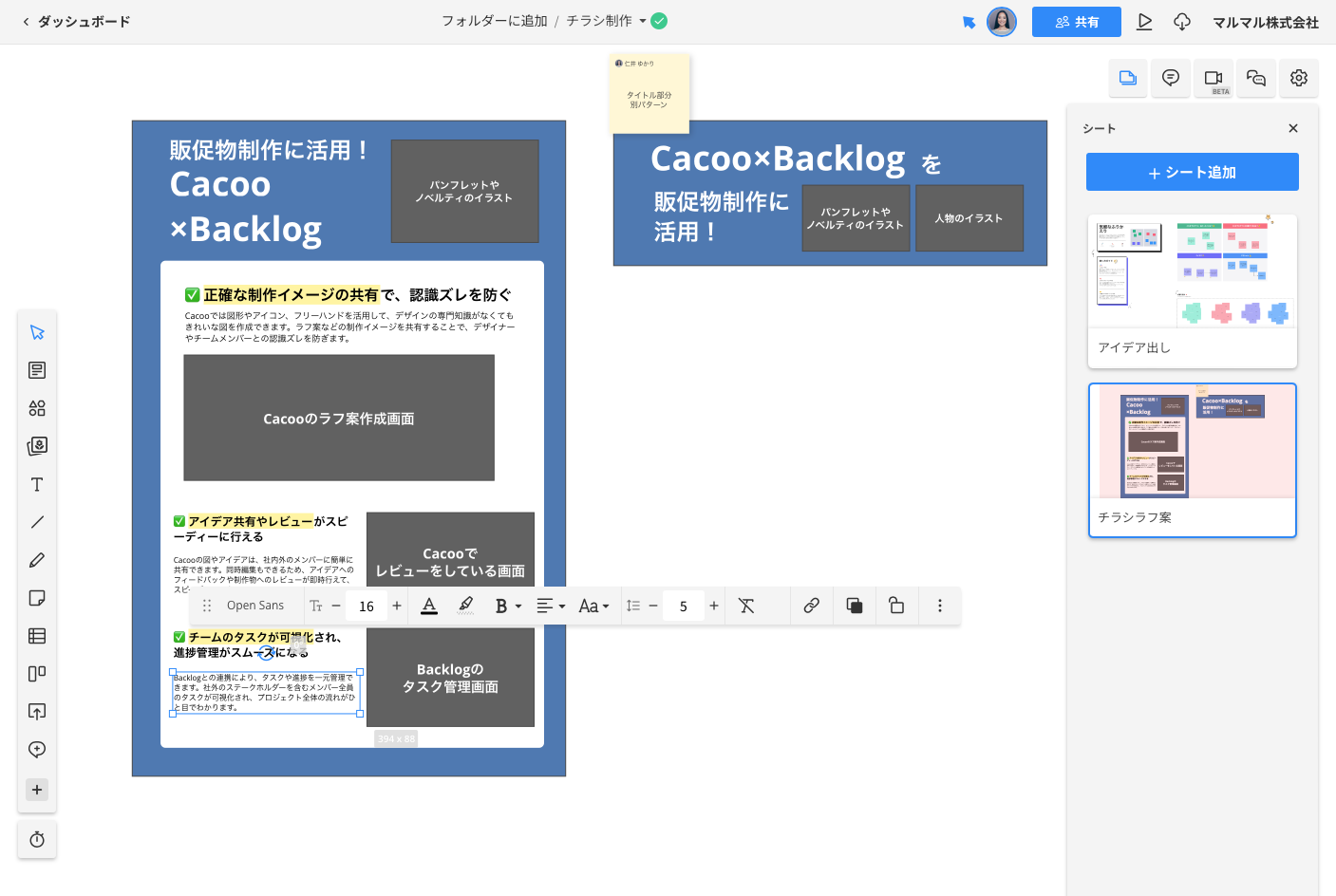This screenshot has height=896, width=1336.
Task: Toggle the text highlighter marker
Action: [465, 606]
